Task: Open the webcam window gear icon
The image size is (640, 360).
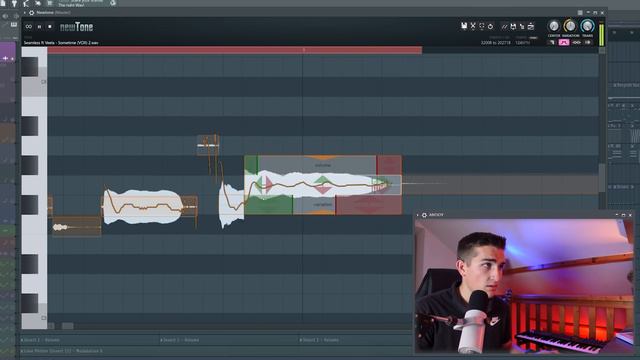Action: (x=424, y=215)
